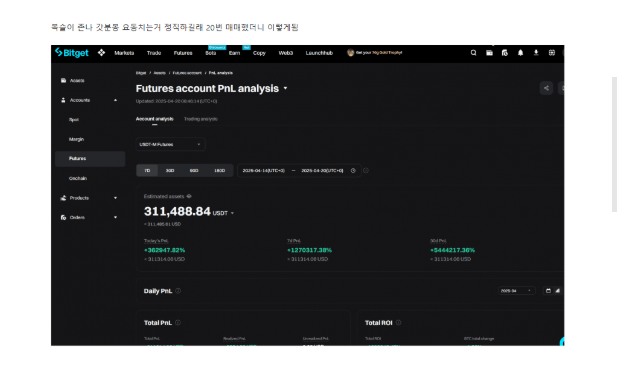Screen dimensions: 617x366
Task: Switch to the Trading analysis tab
Action: click(x=201, y=119)
